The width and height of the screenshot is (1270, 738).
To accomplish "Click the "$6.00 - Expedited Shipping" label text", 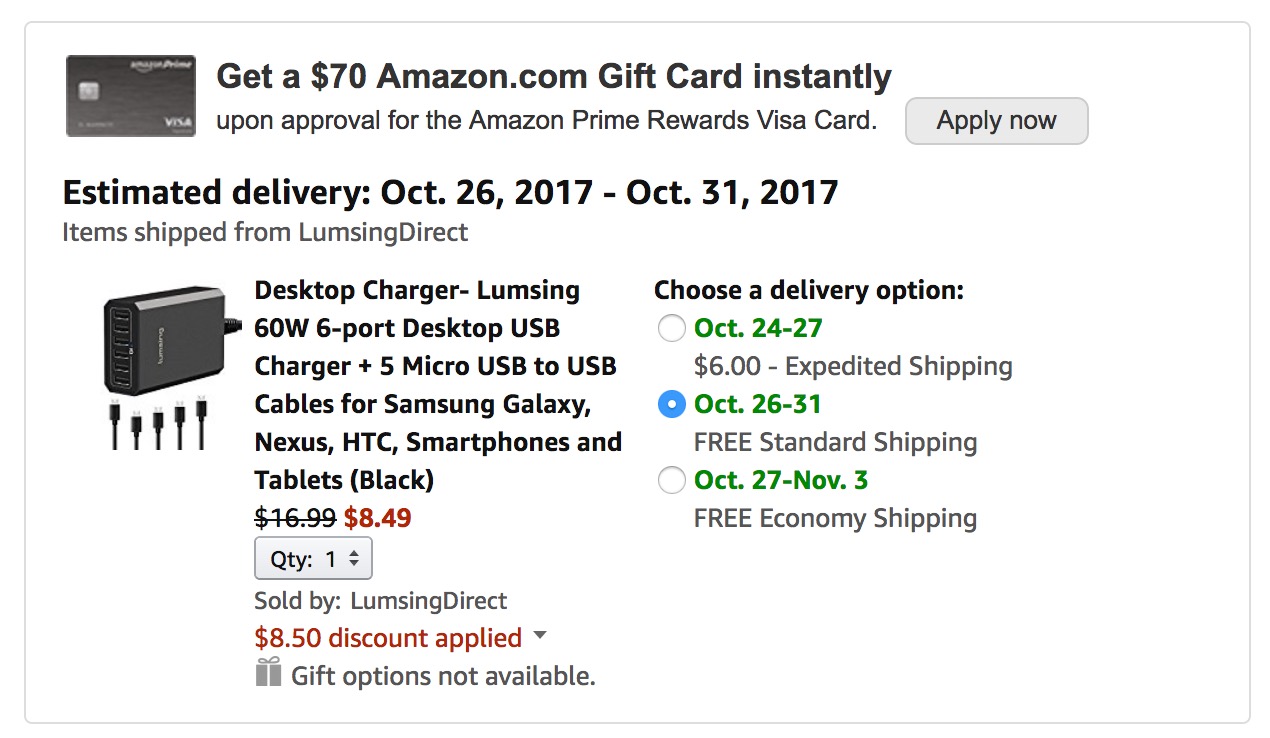I will point(853,366).
